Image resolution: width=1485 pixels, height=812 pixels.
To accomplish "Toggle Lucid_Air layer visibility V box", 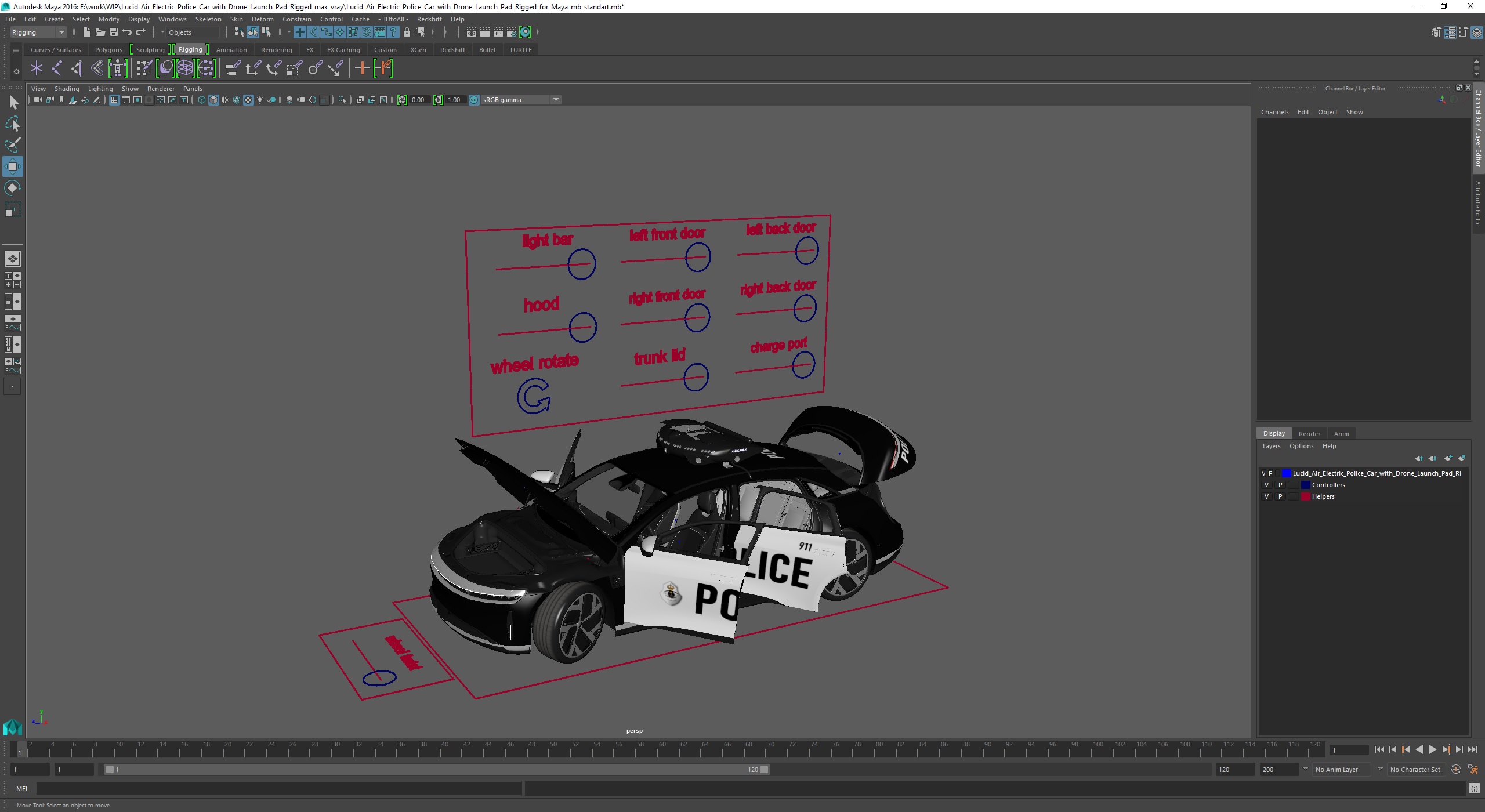I will pyautogui.click(x=1263, y=473).
